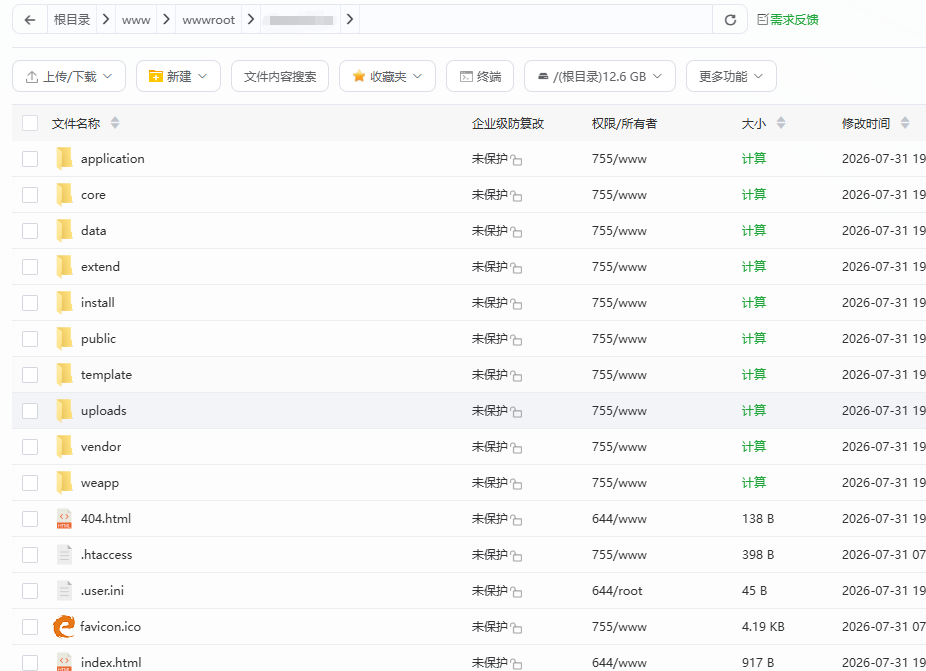Calculate size of data folder
Image resolution: width=926 pixels, height=671 pixels.
(754, 230)
